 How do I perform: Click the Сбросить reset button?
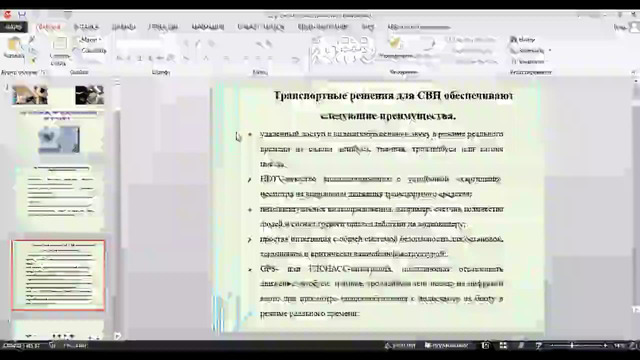click(91, 51)
